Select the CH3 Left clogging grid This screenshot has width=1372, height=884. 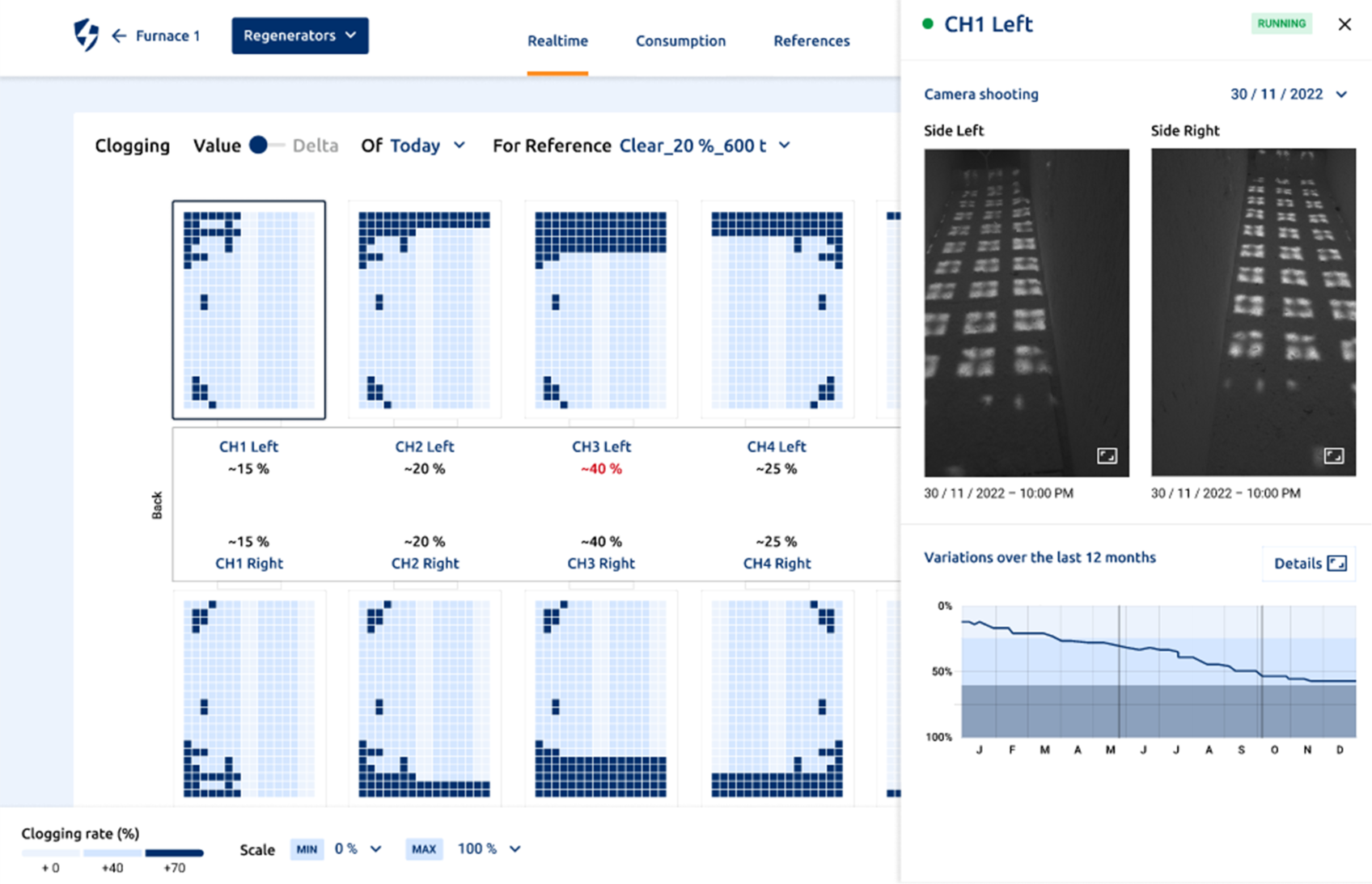click(601, 310)
